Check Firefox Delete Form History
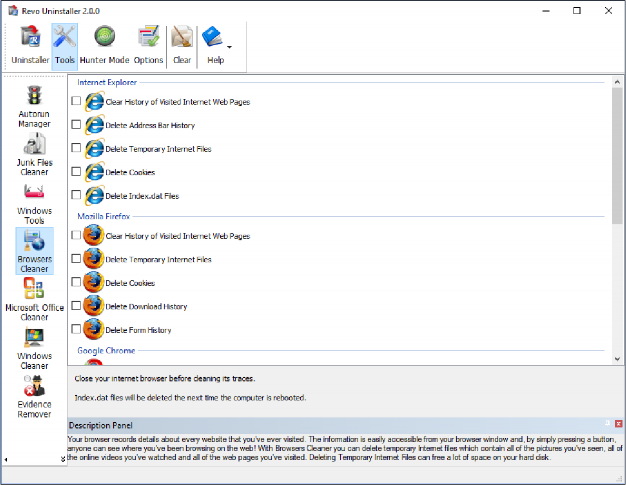 point(76,329)
